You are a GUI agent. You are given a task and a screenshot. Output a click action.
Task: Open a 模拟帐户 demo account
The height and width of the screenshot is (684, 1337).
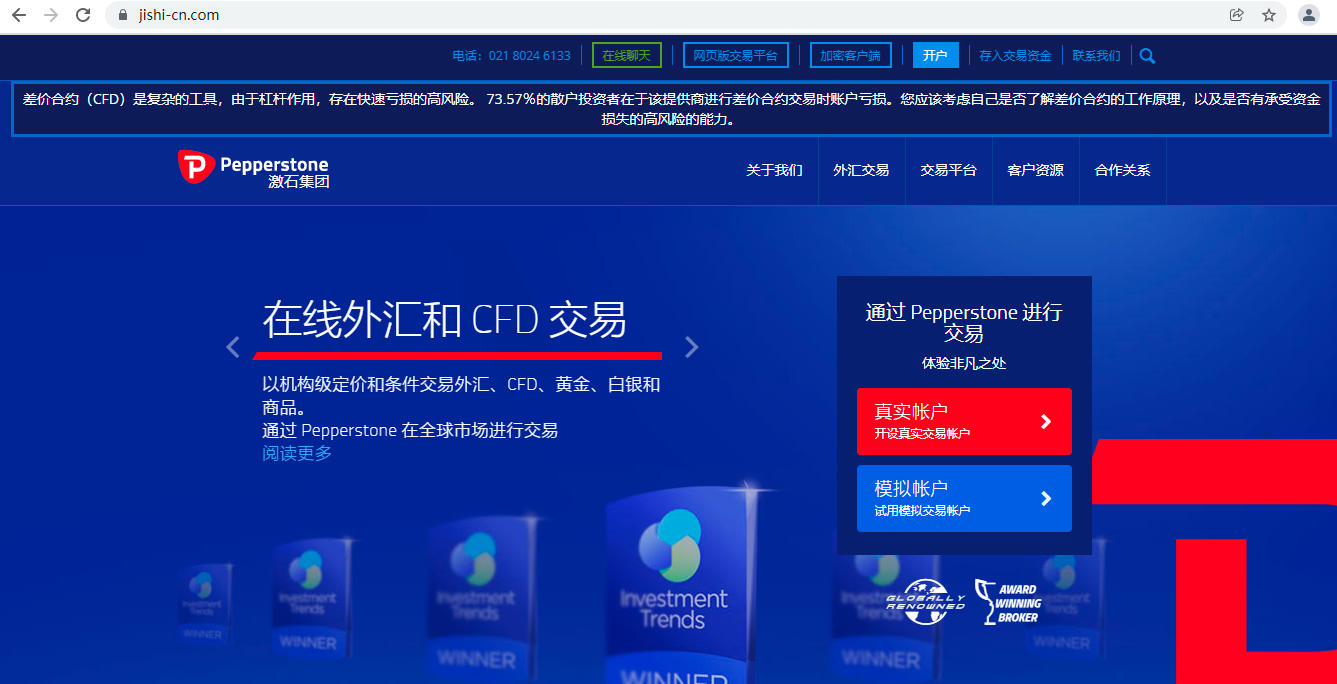(x=964, y=498)
